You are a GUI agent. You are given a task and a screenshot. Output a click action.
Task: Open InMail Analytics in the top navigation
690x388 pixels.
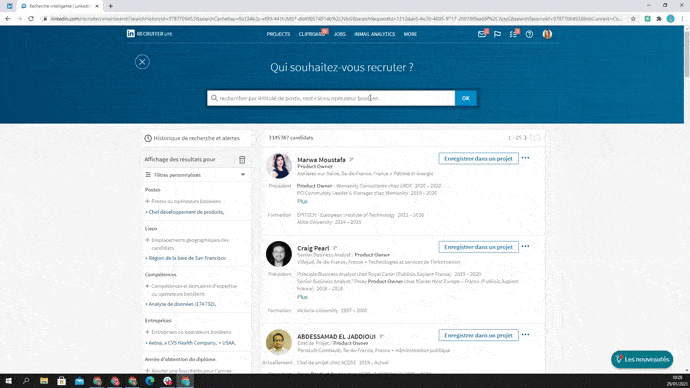click(x=374, y=34)
